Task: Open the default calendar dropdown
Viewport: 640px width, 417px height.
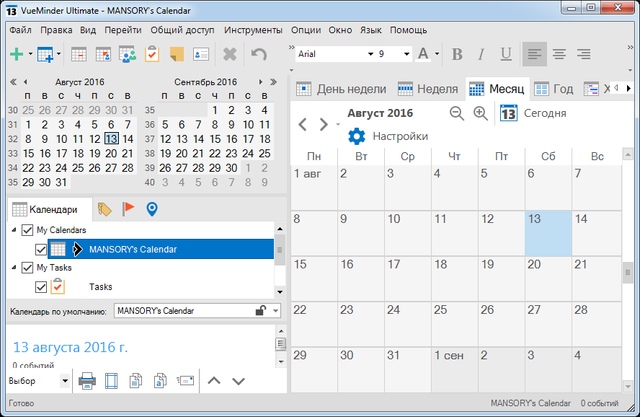Action: (275, 311)
